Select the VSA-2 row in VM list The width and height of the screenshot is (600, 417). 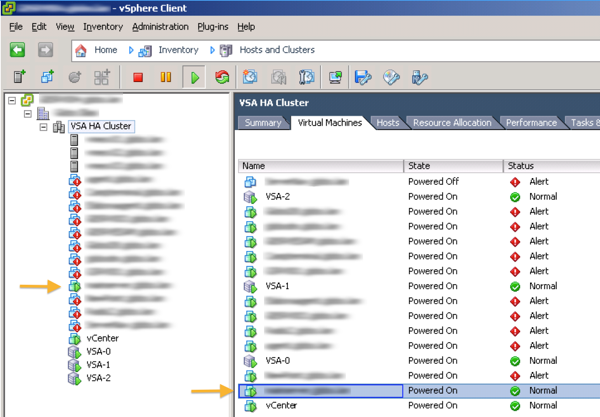click(x=419, y=196)
